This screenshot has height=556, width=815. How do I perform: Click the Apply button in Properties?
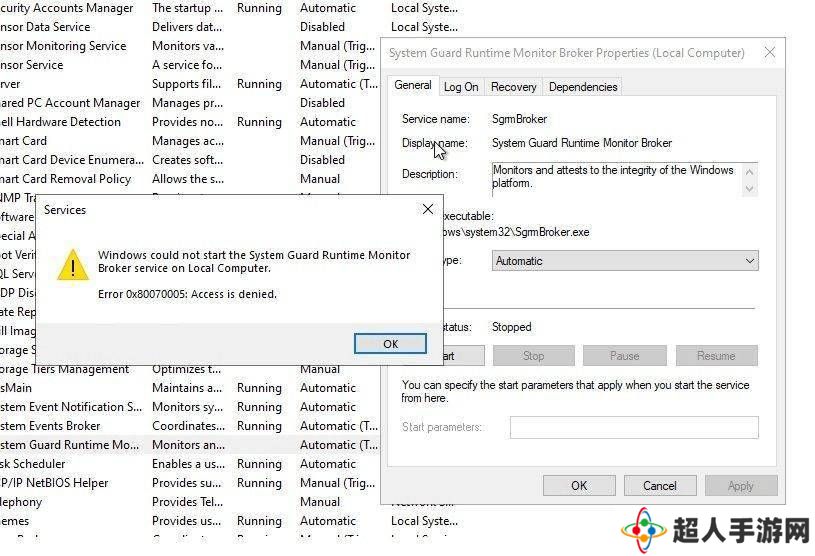(x=741, y=486)
